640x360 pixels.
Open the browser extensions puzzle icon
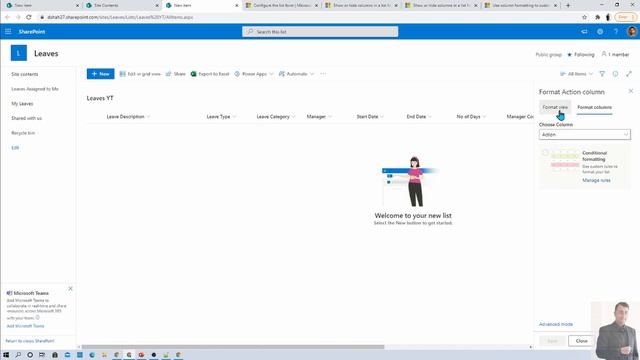[x=598, y=17]
